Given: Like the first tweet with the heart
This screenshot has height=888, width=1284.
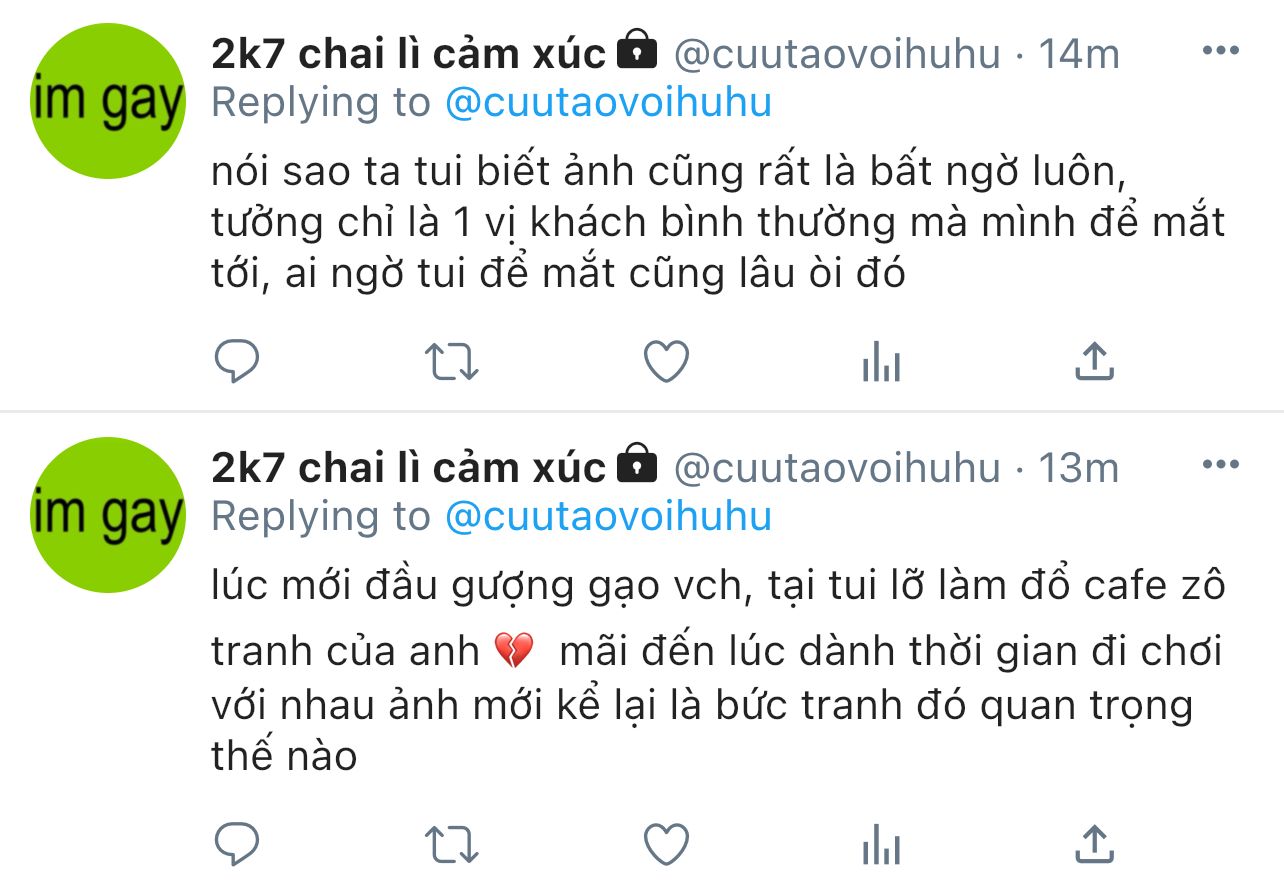Looking at the screenshot, I should (x=666, y=362).
